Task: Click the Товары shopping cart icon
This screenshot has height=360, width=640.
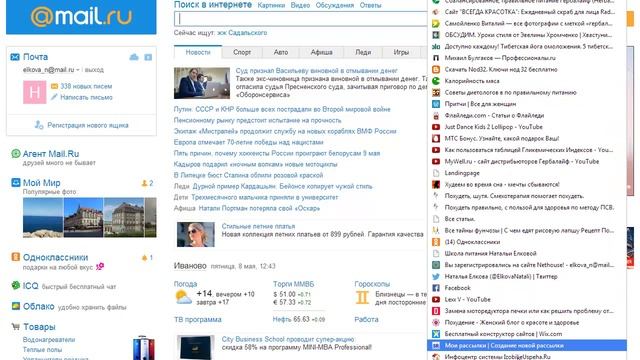Action: [16, 327]
